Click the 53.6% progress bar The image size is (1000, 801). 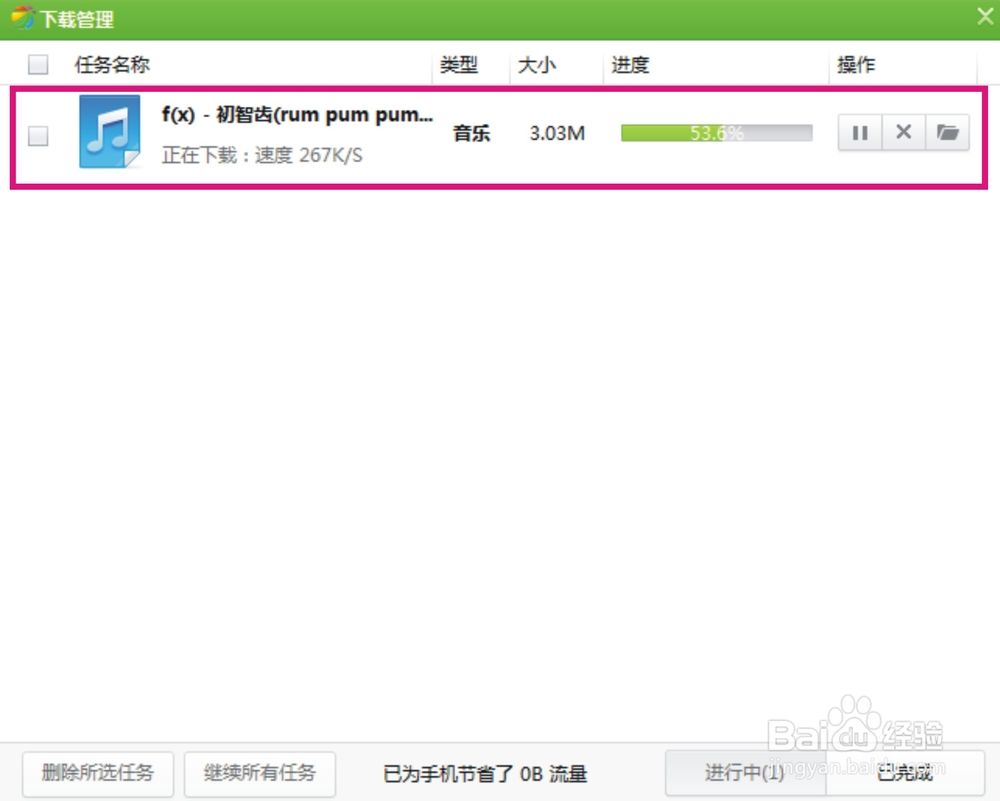[x=717, y=133]
